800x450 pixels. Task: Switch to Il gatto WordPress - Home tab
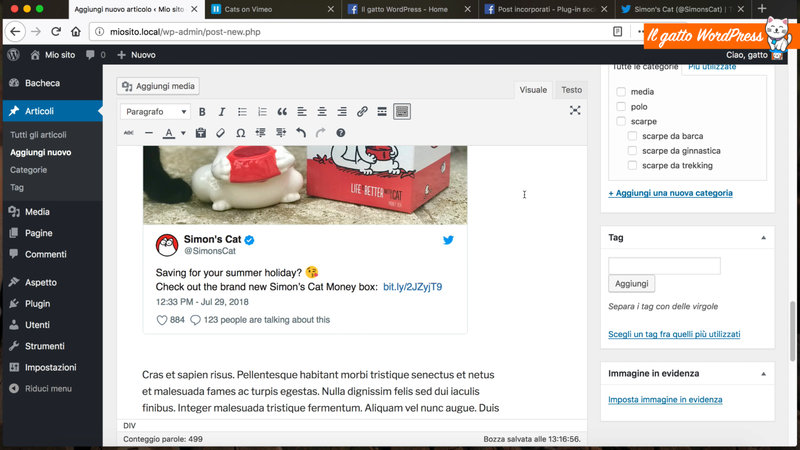(x=408, y=9)
